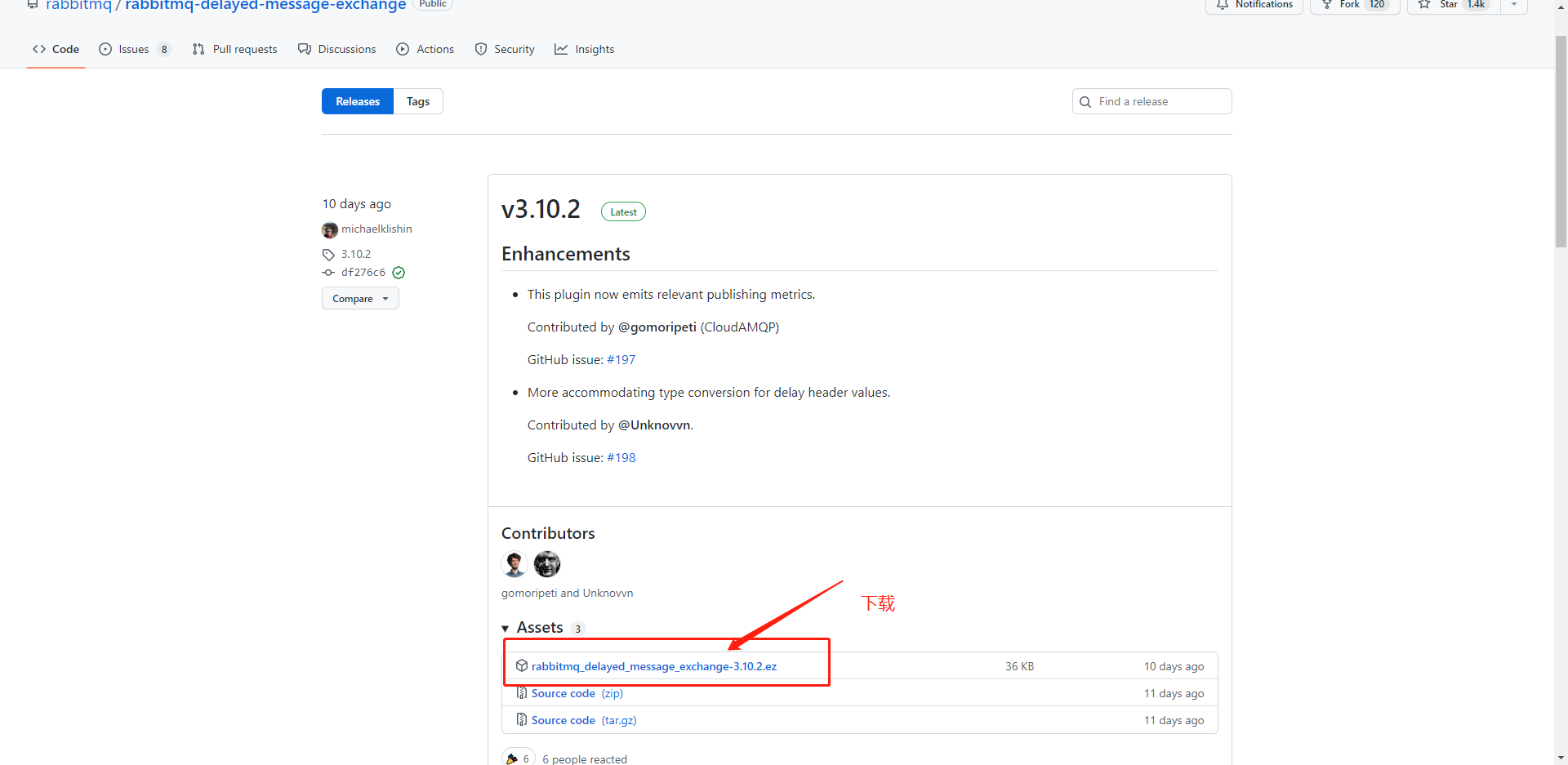Open the Actions tab
Screen dimensions: 1568x765
425,49
